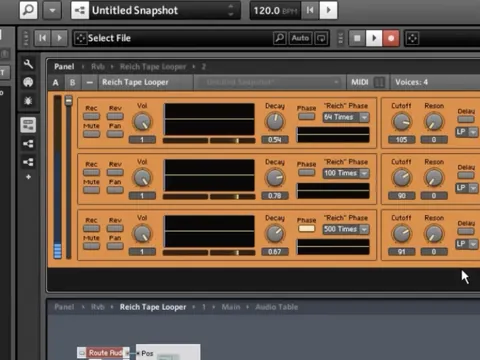Toggle Mute button in second looper row

(91, 190)
